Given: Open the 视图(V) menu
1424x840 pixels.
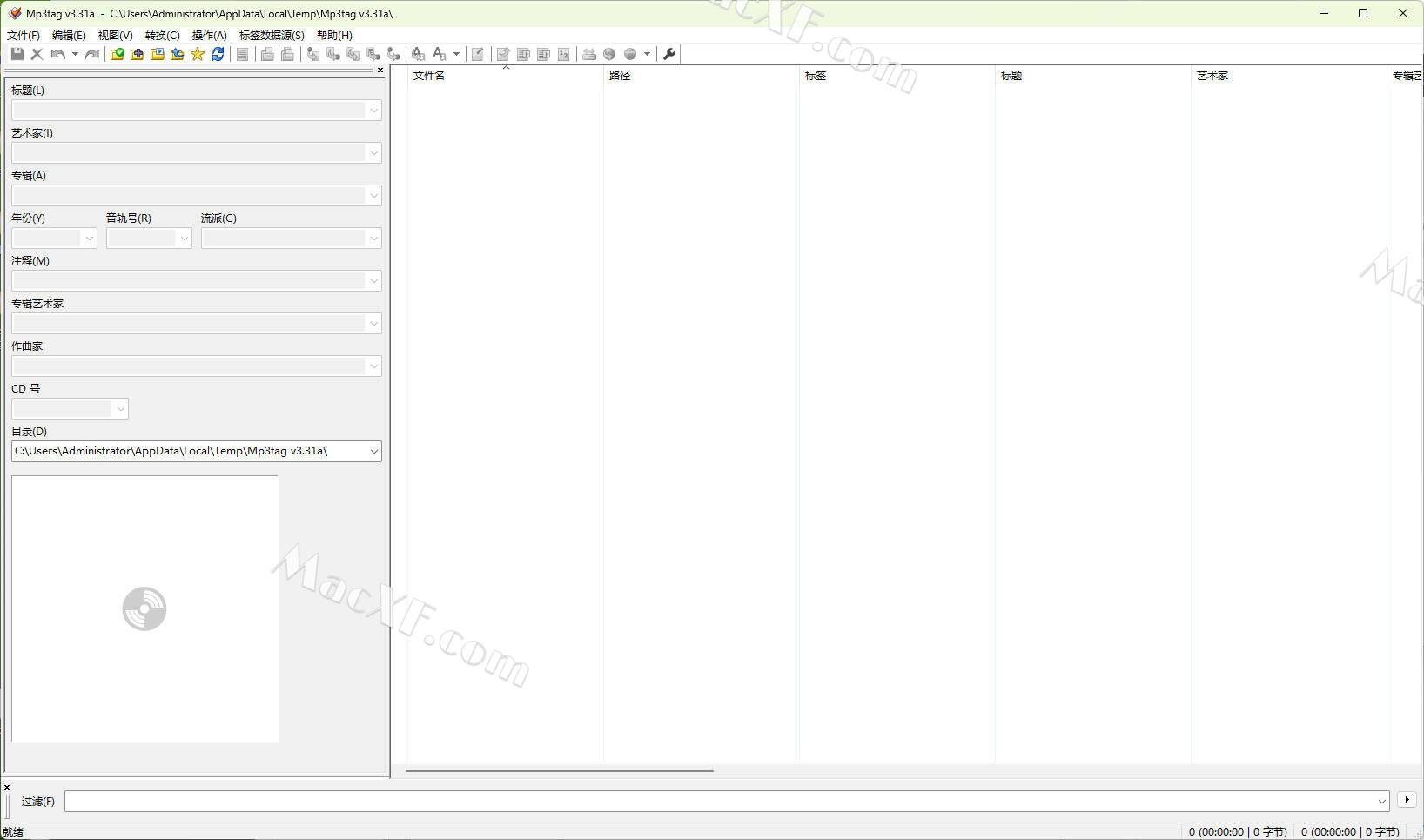Looking at the screenshot, I should (x=115, y=36).
